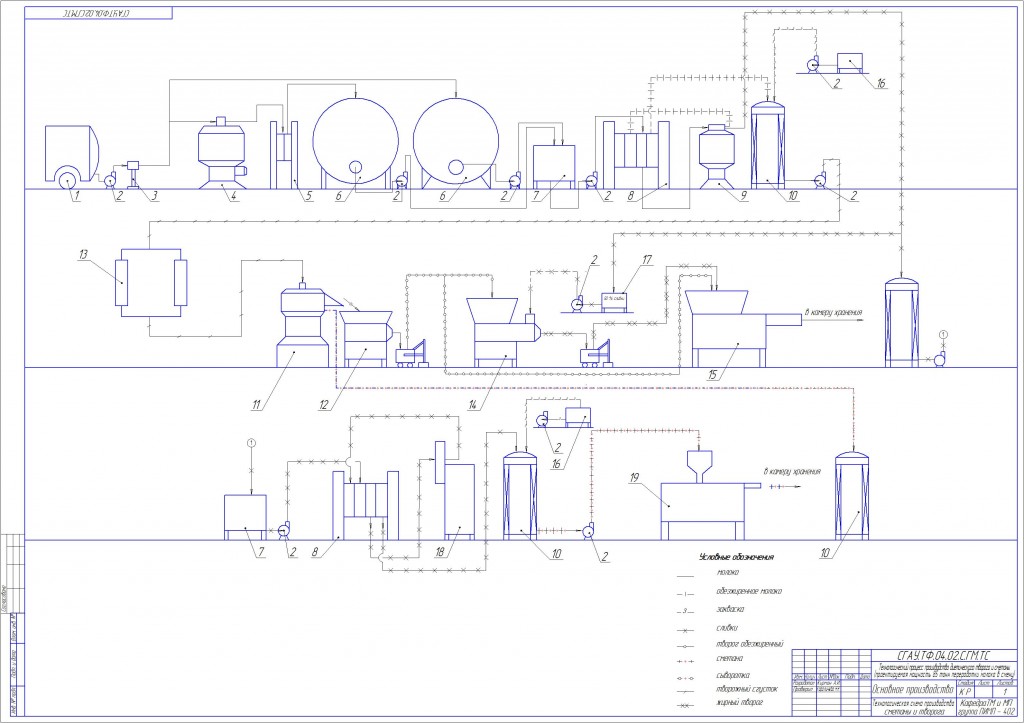The width and height of the screenshot is (1024, 723).
Task: Select the hopper unit labeled 12
Action: (x=366, y=338)
